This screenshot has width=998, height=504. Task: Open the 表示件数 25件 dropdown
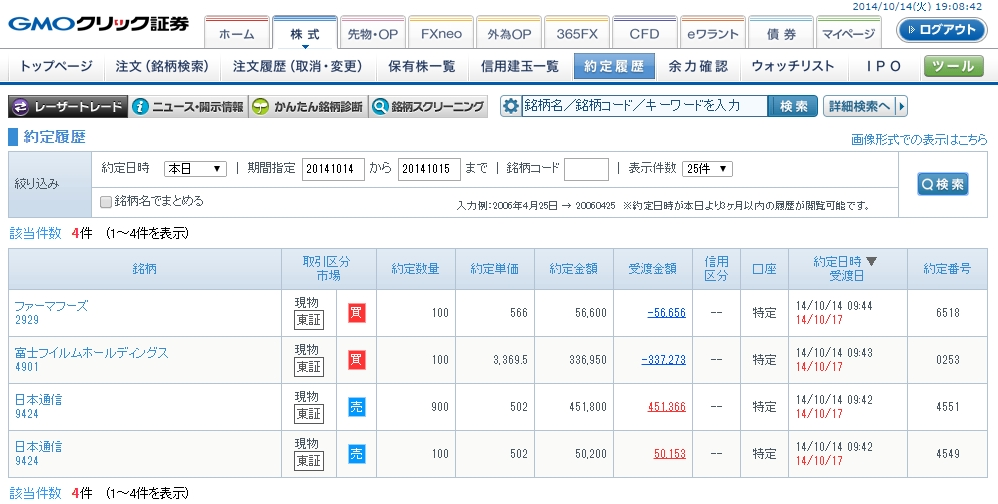(x=707, y=169)
